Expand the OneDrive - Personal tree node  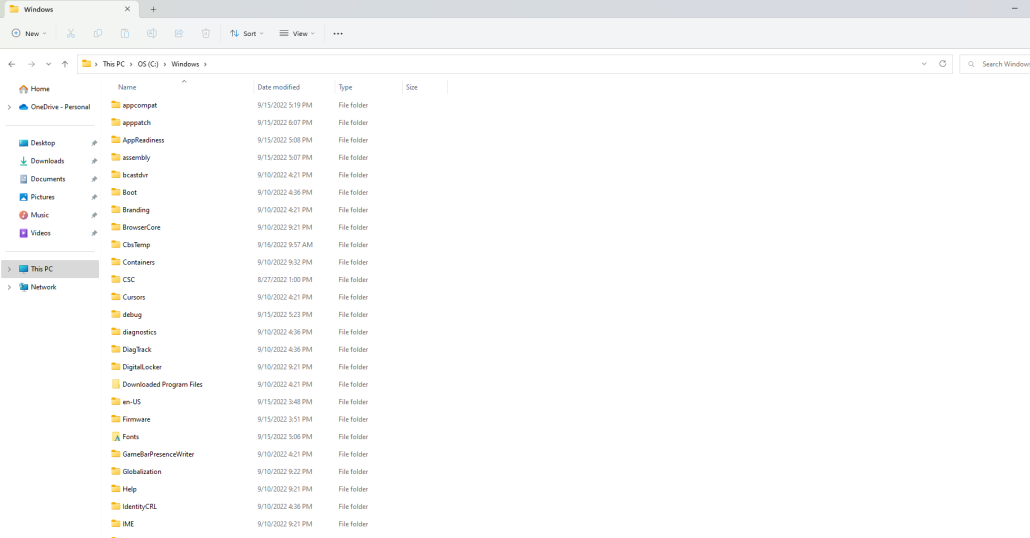click(x=9, y=107)
